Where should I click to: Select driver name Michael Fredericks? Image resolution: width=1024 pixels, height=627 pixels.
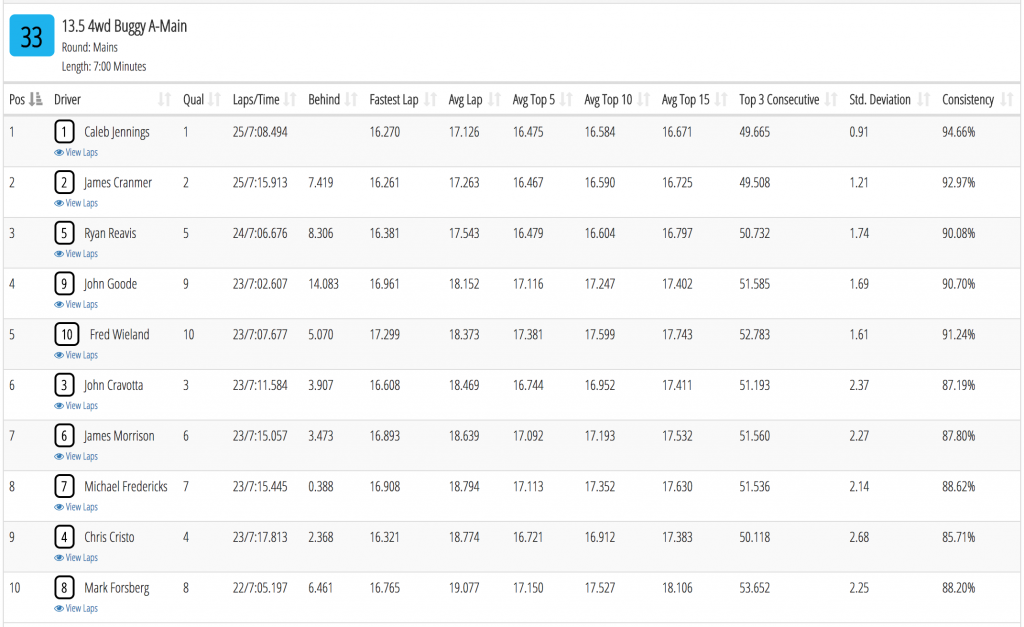coord(126,487)
